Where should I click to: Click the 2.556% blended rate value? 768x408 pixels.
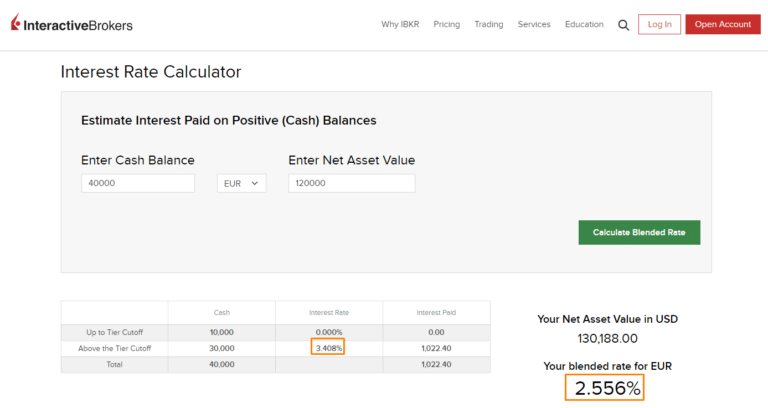click(607, 388)
